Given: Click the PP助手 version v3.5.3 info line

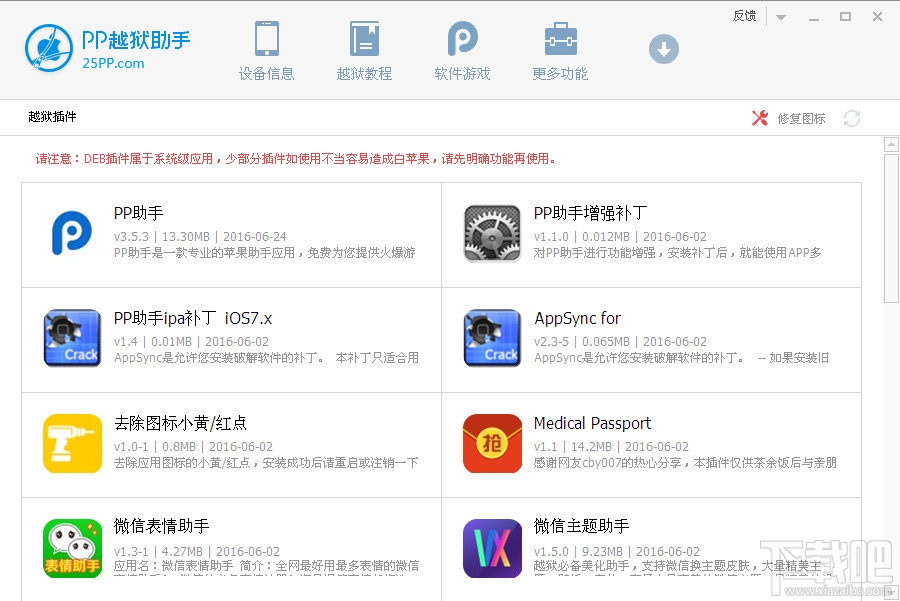Looking at the screenshot, I should [200, 236].
